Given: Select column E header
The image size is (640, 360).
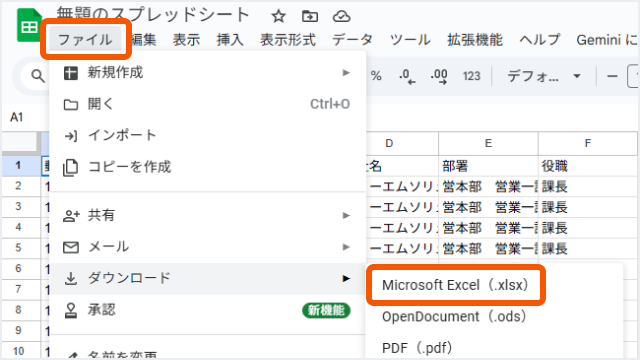Looking at the screenshot, I should pyautogui.click(x=488, y=143).
